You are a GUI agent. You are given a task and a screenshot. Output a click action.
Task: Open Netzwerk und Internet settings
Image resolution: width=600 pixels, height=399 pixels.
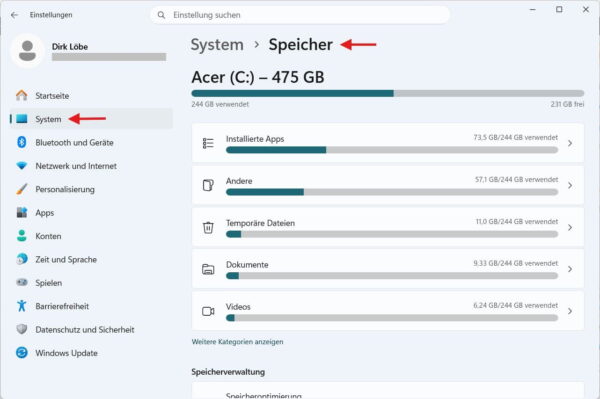click(91, 166)
